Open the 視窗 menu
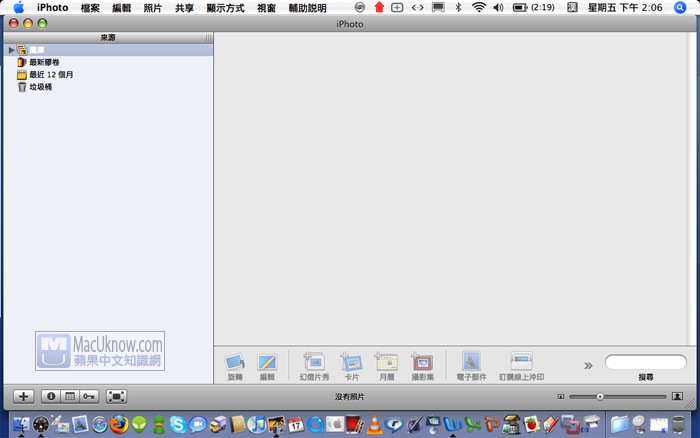The height and width of the screenshot is (438, 700). 267,8
